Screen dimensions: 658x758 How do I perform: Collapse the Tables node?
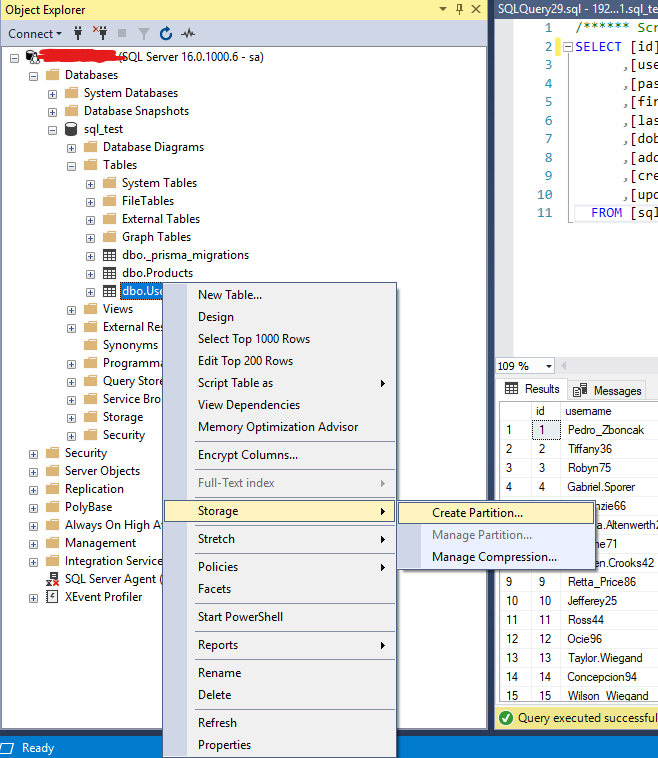click(72, 166)
